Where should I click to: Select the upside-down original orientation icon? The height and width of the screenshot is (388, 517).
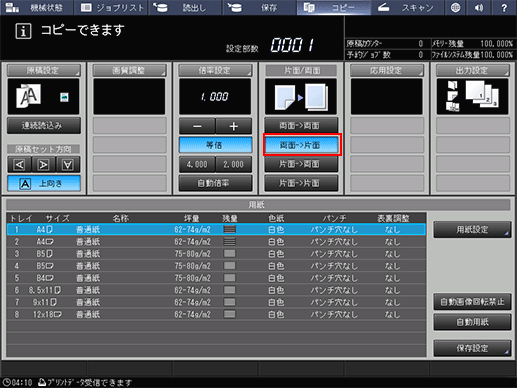point(68,164)
